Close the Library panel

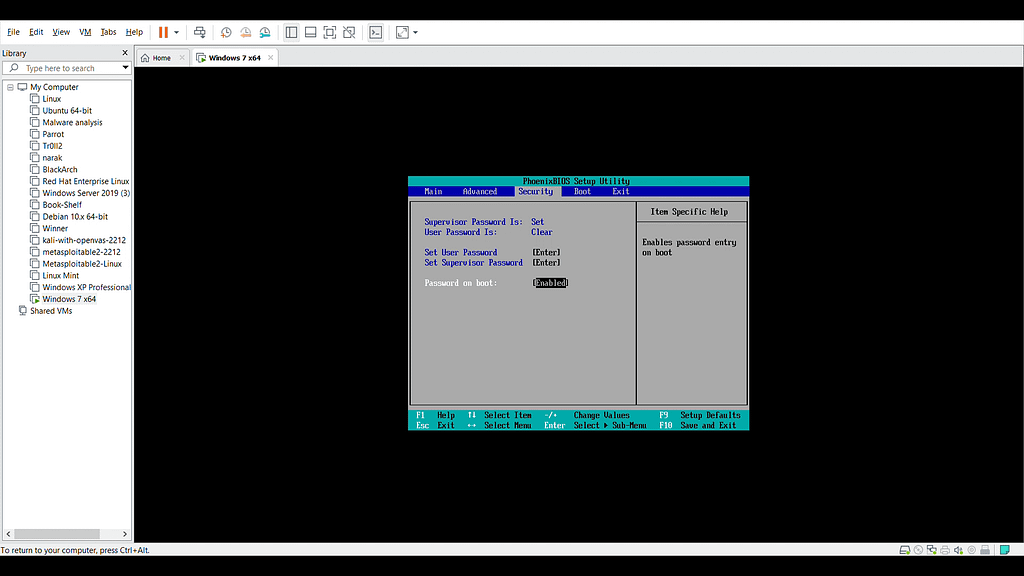(125, 53)
